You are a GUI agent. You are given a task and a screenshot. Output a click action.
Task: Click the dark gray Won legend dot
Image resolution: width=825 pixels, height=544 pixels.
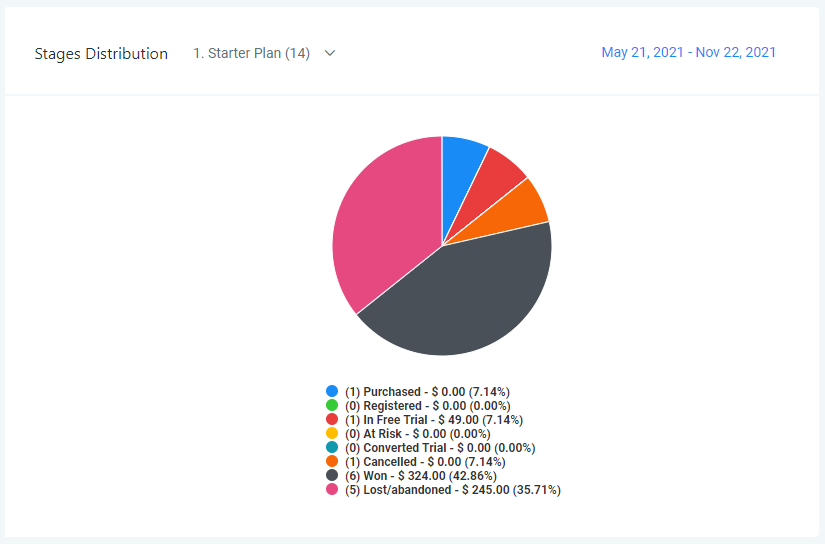pos(332,476)
